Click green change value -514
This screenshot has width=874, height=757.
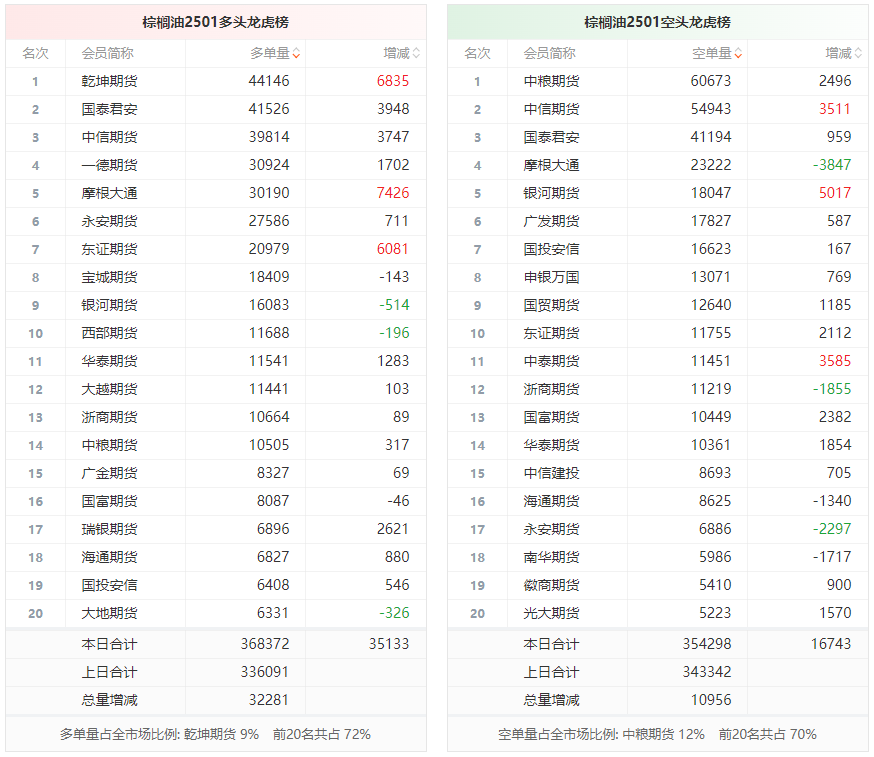pyautogui.click(x=394, y=305)
